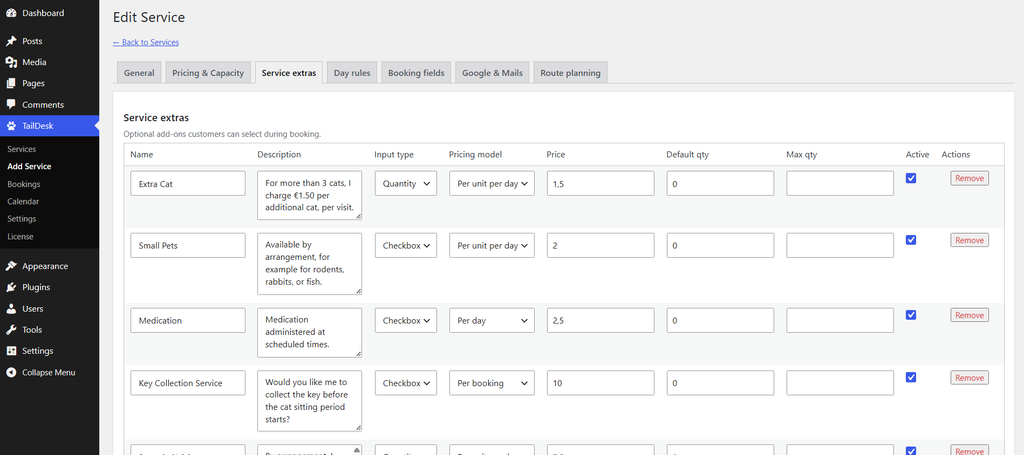
Task: Follow the Back to Services link
Action: pyautogui.click(x=146, y=42)
